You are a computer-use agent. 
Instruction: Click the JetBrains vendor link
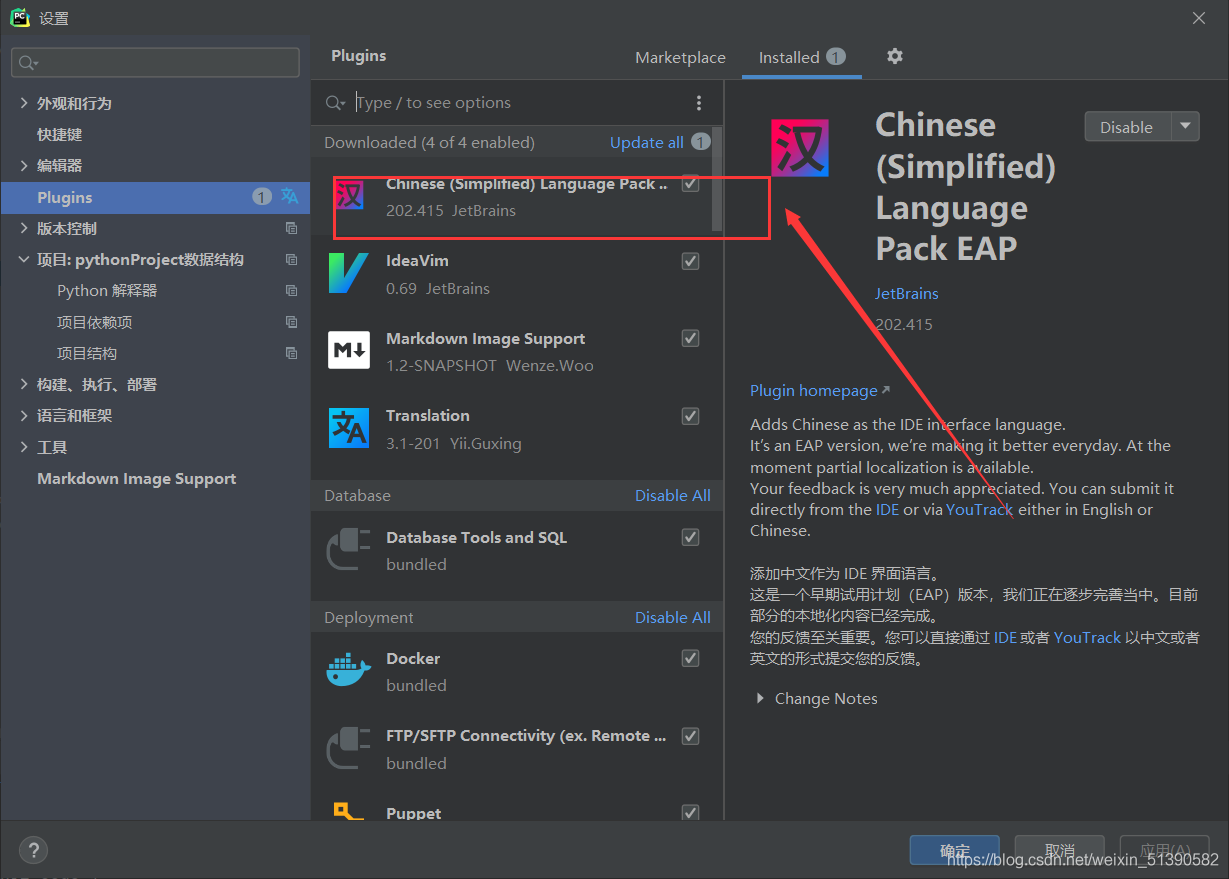[x=907, y=293]
